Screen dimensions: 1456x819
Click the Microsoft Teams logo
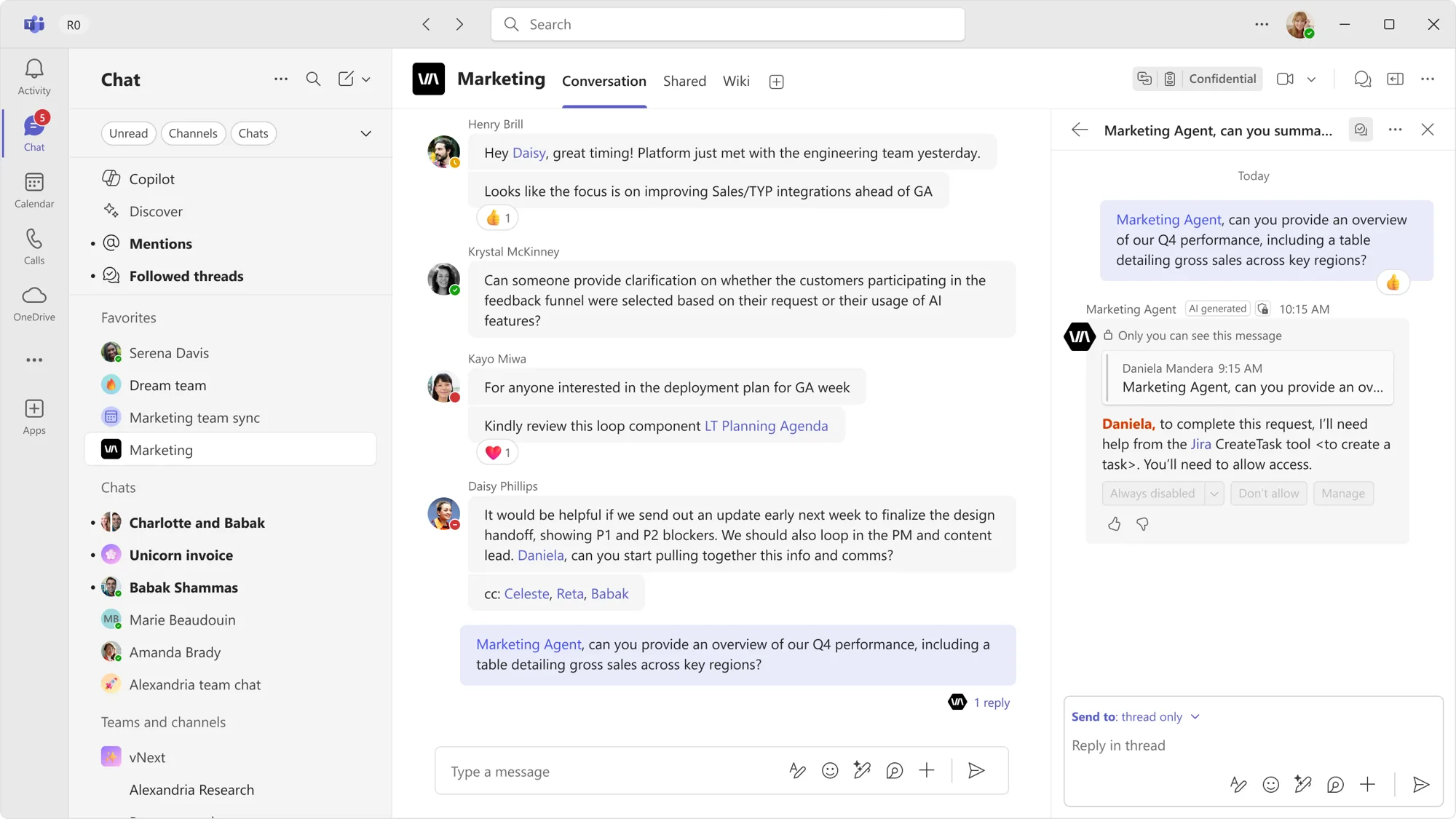click(x=34, y=24)
